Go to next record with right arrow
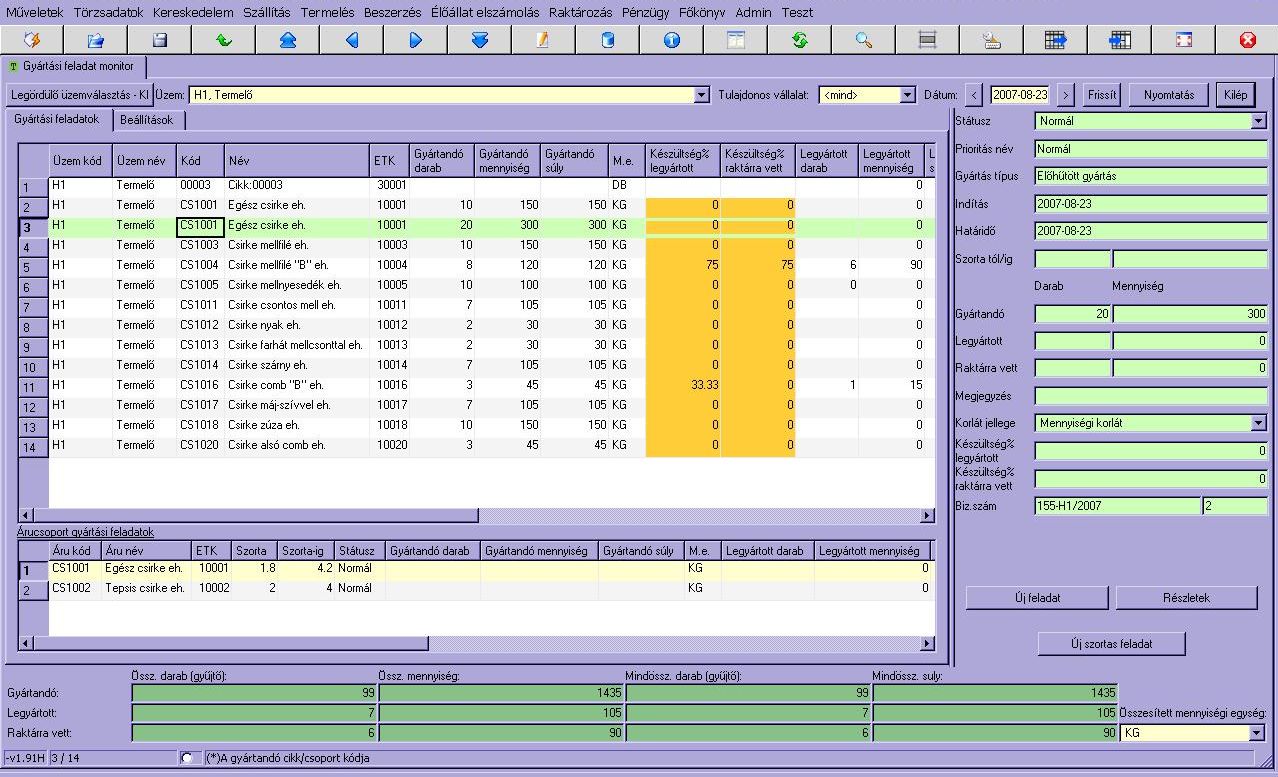Image resolution: width=1278 pixels, height=777 pixels. pos(415,40)
